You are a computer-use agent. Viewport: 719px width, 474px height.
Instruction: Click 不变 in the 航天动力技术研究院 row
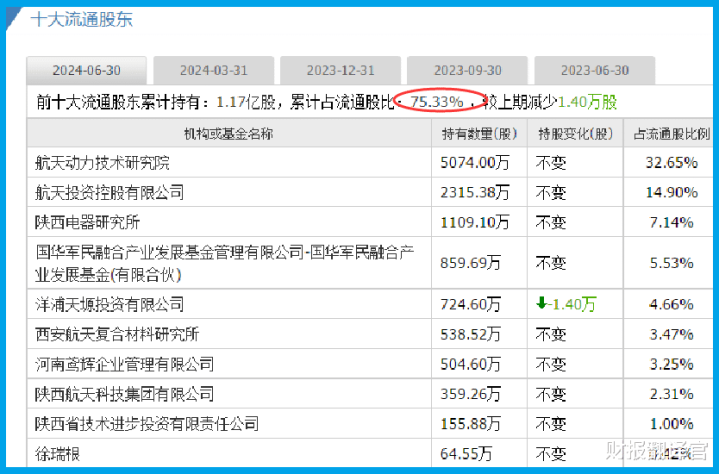[x=551, y=163]
